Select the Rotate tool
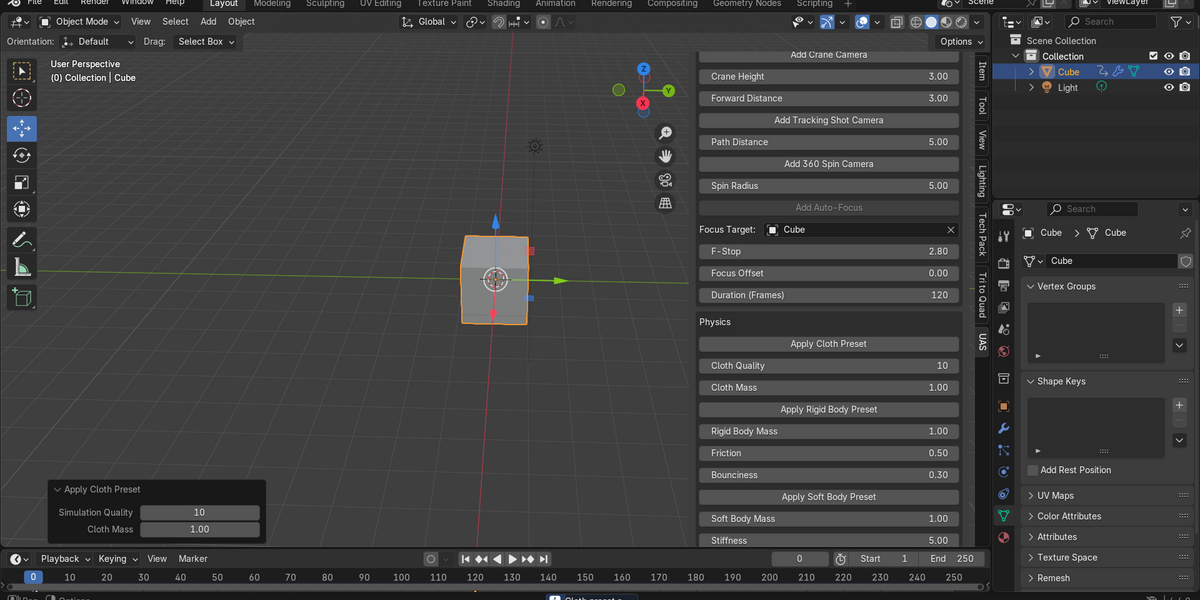The image size is (1200, 600). pos(22,155)
